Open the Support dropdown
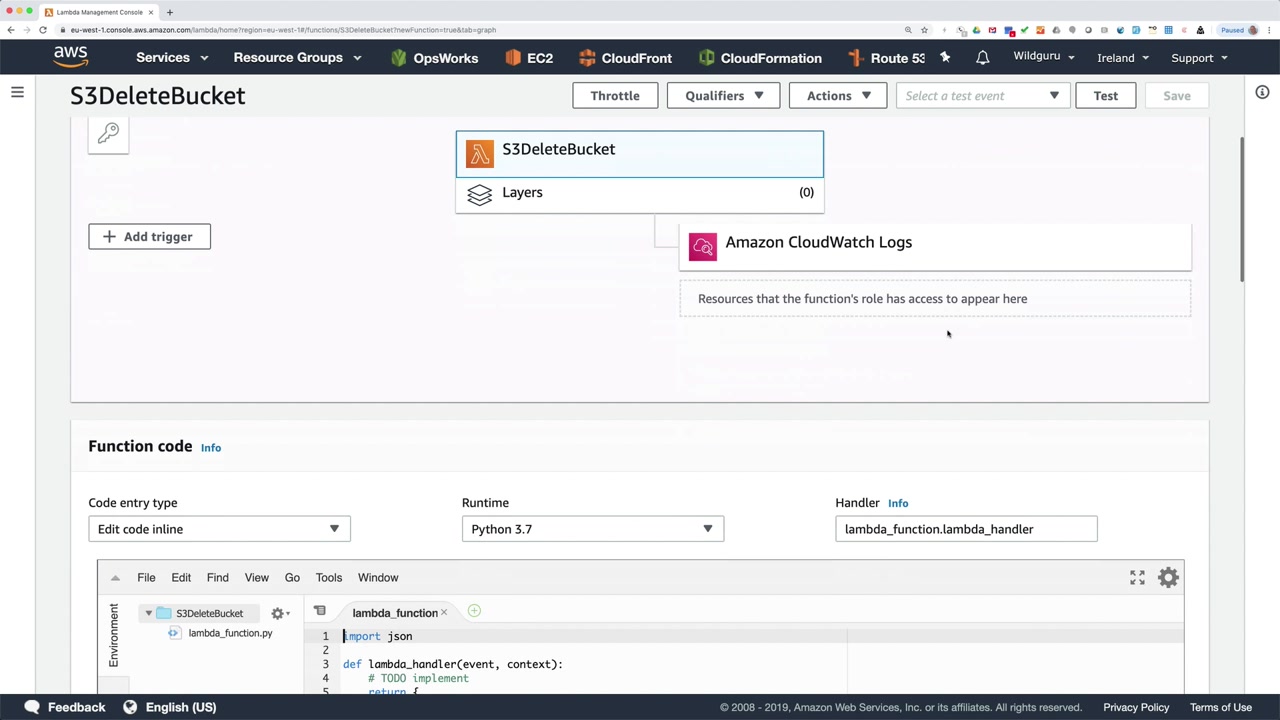 (x=1199, y=58)
